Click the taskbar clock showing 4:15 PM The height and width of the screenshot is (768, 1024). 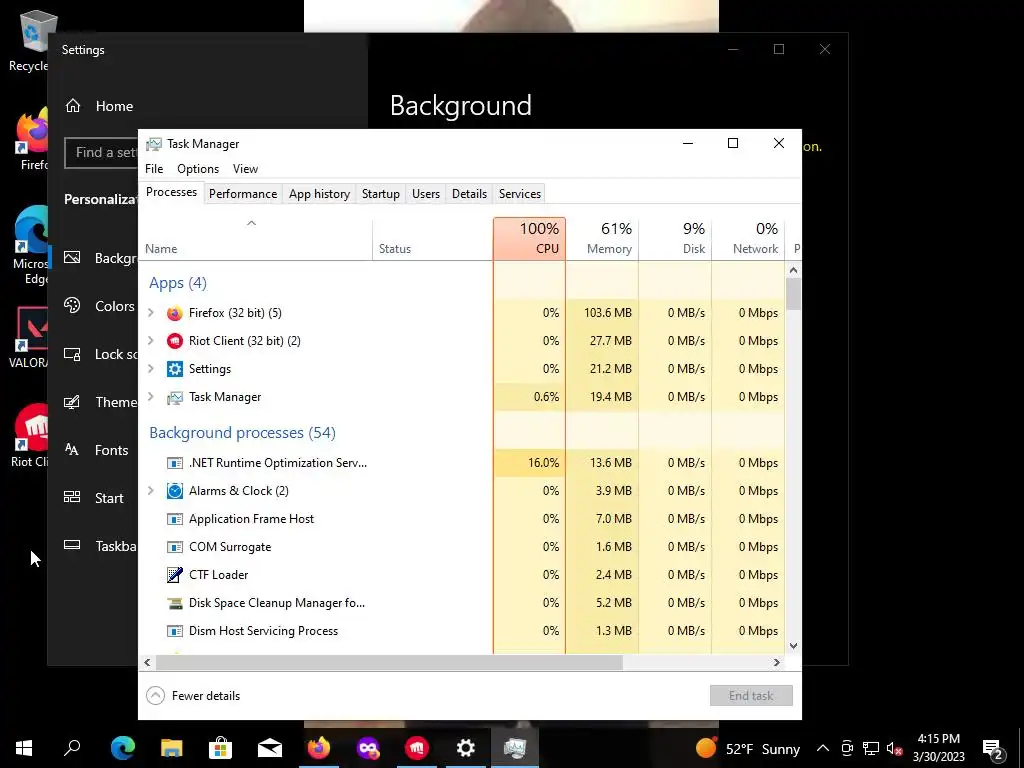tap(938, 748)
